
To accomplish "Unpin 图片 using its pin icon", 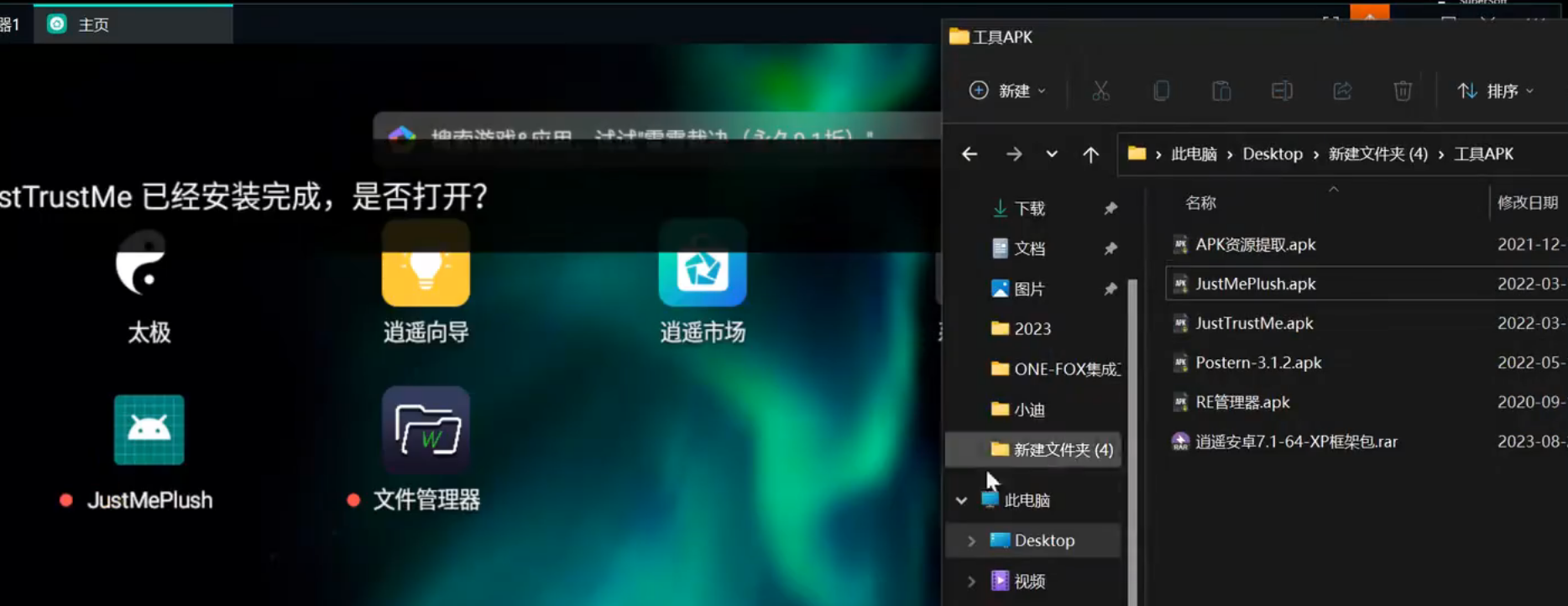I will point(1111,289).
